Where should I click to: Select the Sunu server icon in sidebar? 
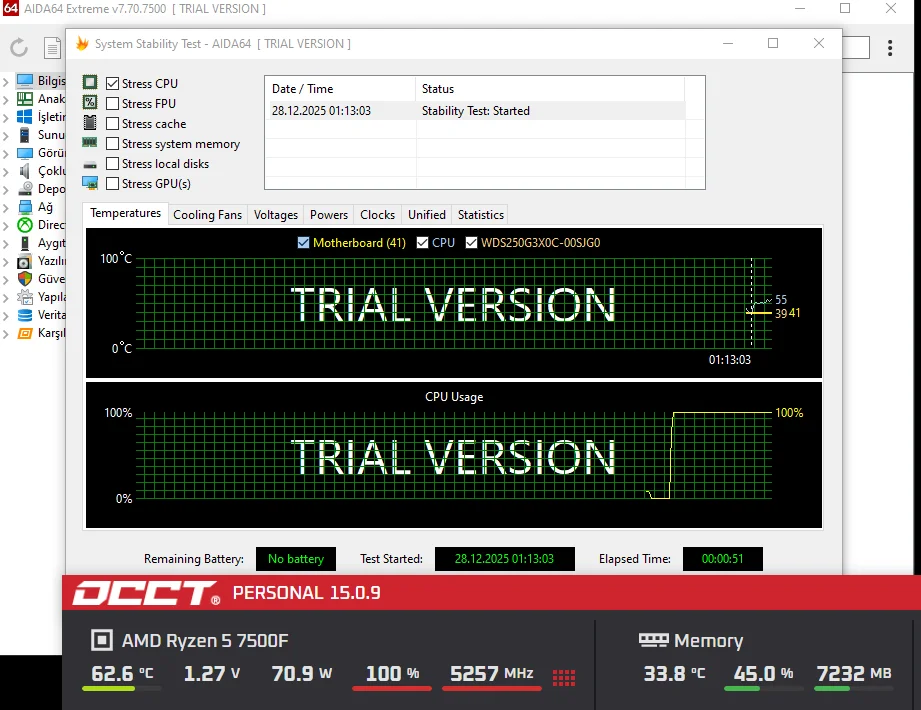click(x=25, y=135)
